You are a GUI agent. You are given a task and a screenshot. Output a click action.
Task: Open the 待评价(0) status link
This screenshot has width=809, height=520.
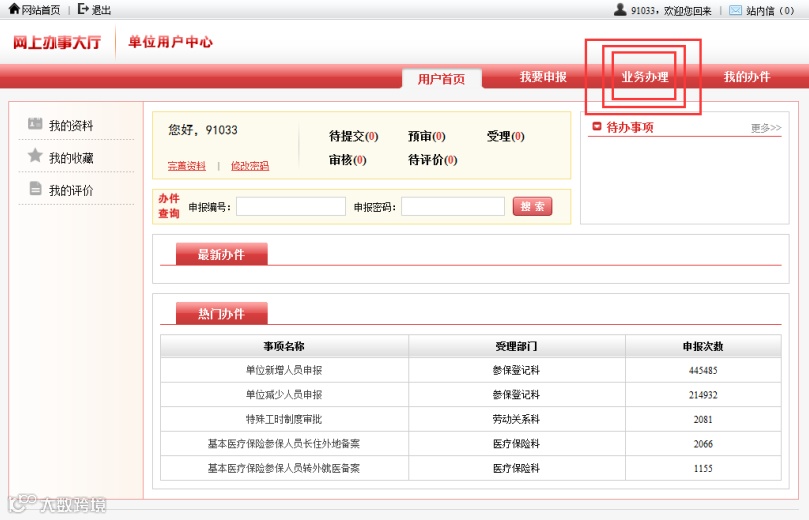[432, 160]
